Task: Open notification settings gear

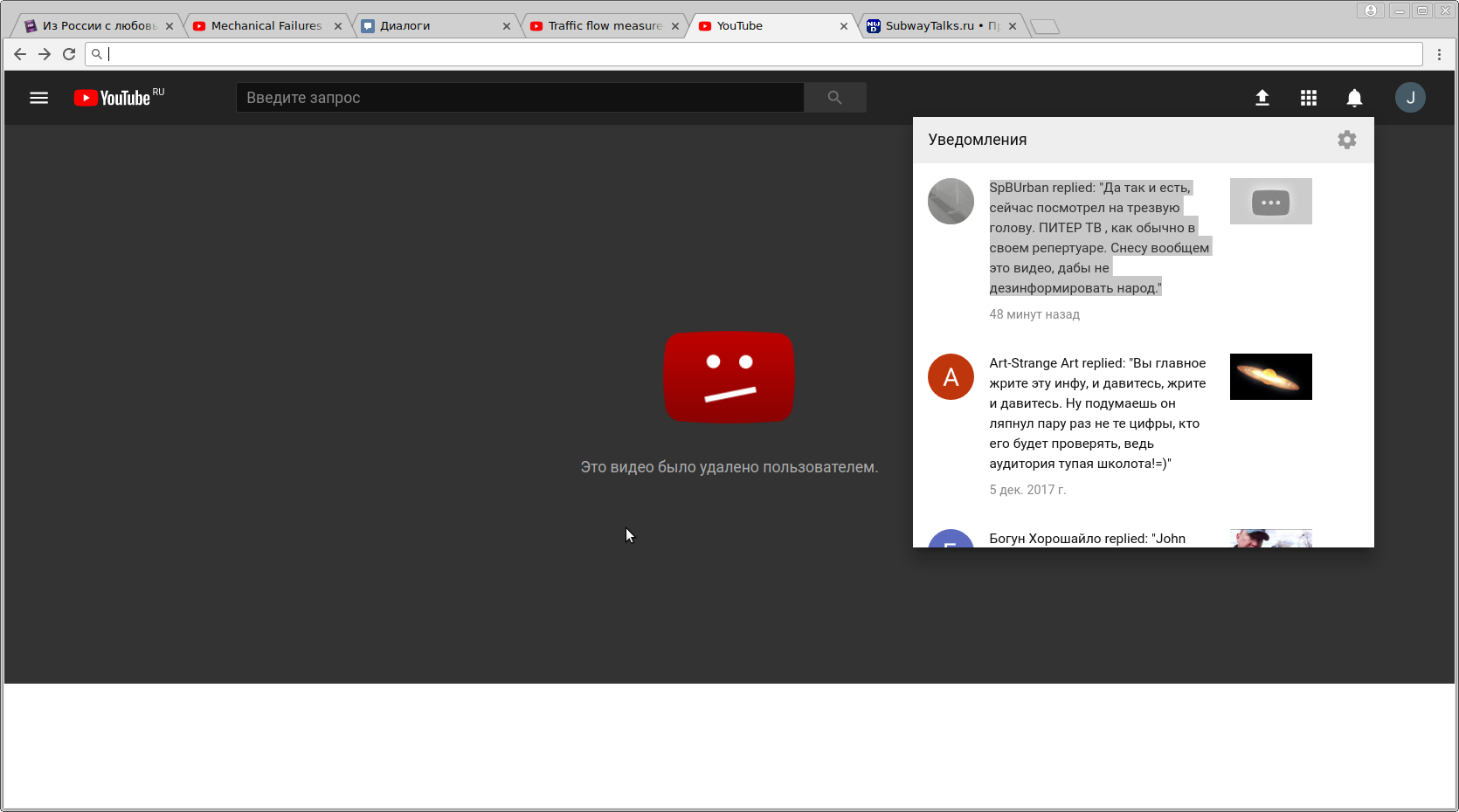Action: point(1346,140)
